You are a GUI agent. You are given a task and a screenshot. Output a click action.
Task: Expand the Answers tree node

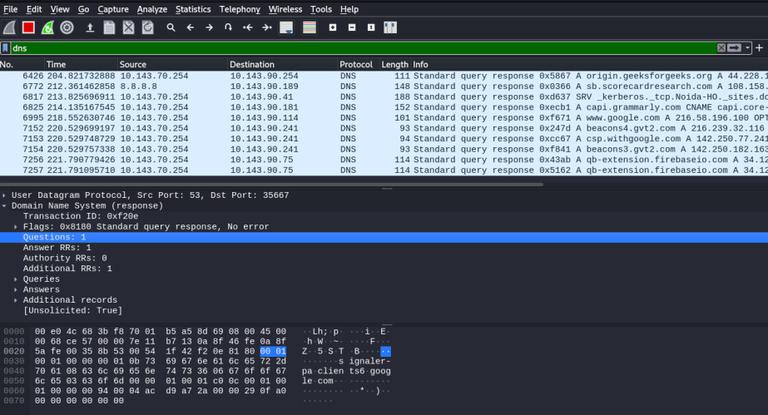(16, 290)
